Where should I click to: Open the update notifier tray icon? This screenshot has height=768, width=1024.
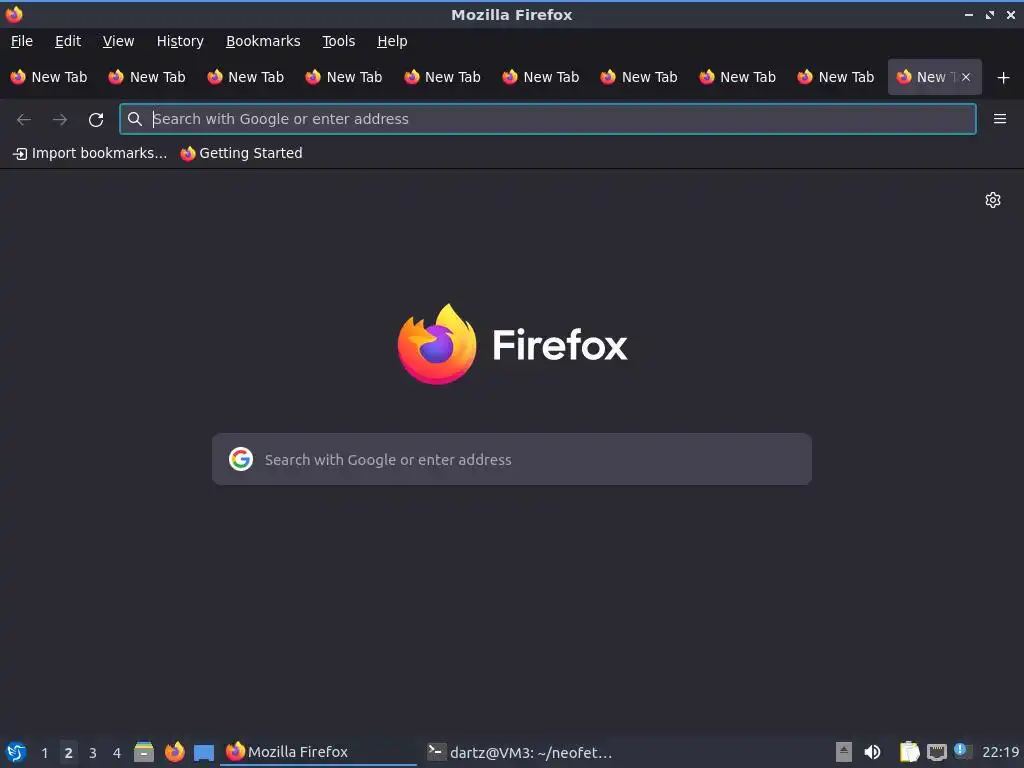963,751
